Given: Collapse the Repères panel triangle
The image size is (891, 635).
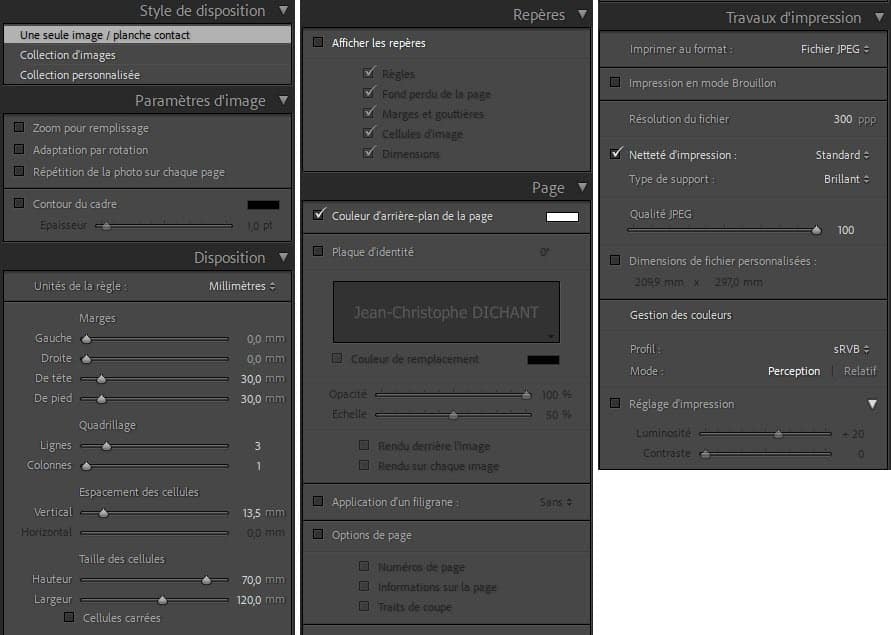Looking at the screenshot, I should pyautogui.click(x=582, y=15).
